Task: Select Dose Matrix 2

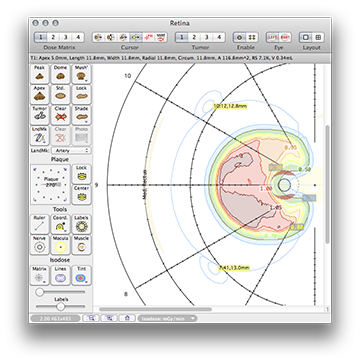Action: click(53, 37)
